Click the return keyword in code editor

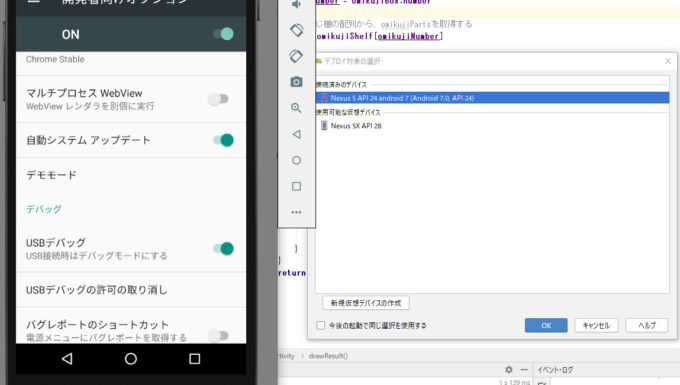[292, 273]
